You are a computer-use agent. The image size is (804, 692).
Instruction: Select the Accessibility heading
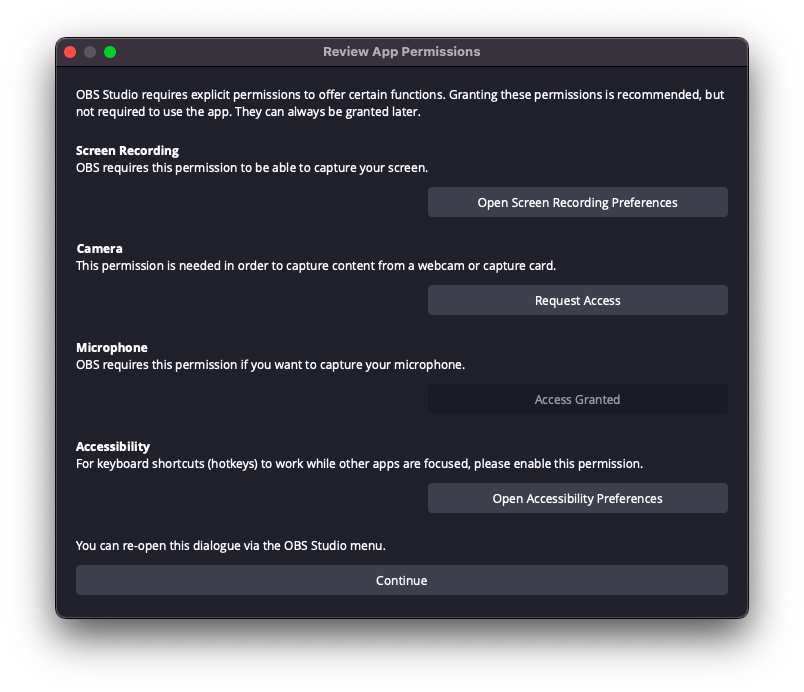(113, 446)
